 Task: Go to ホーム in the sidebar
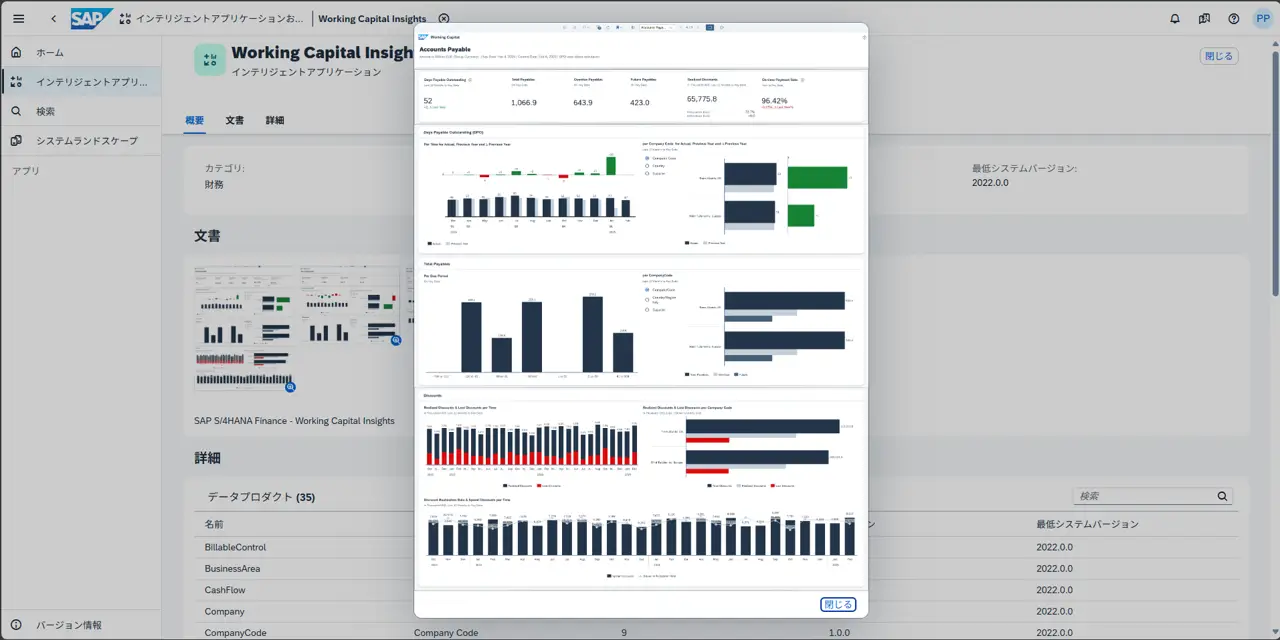(50, 52)
